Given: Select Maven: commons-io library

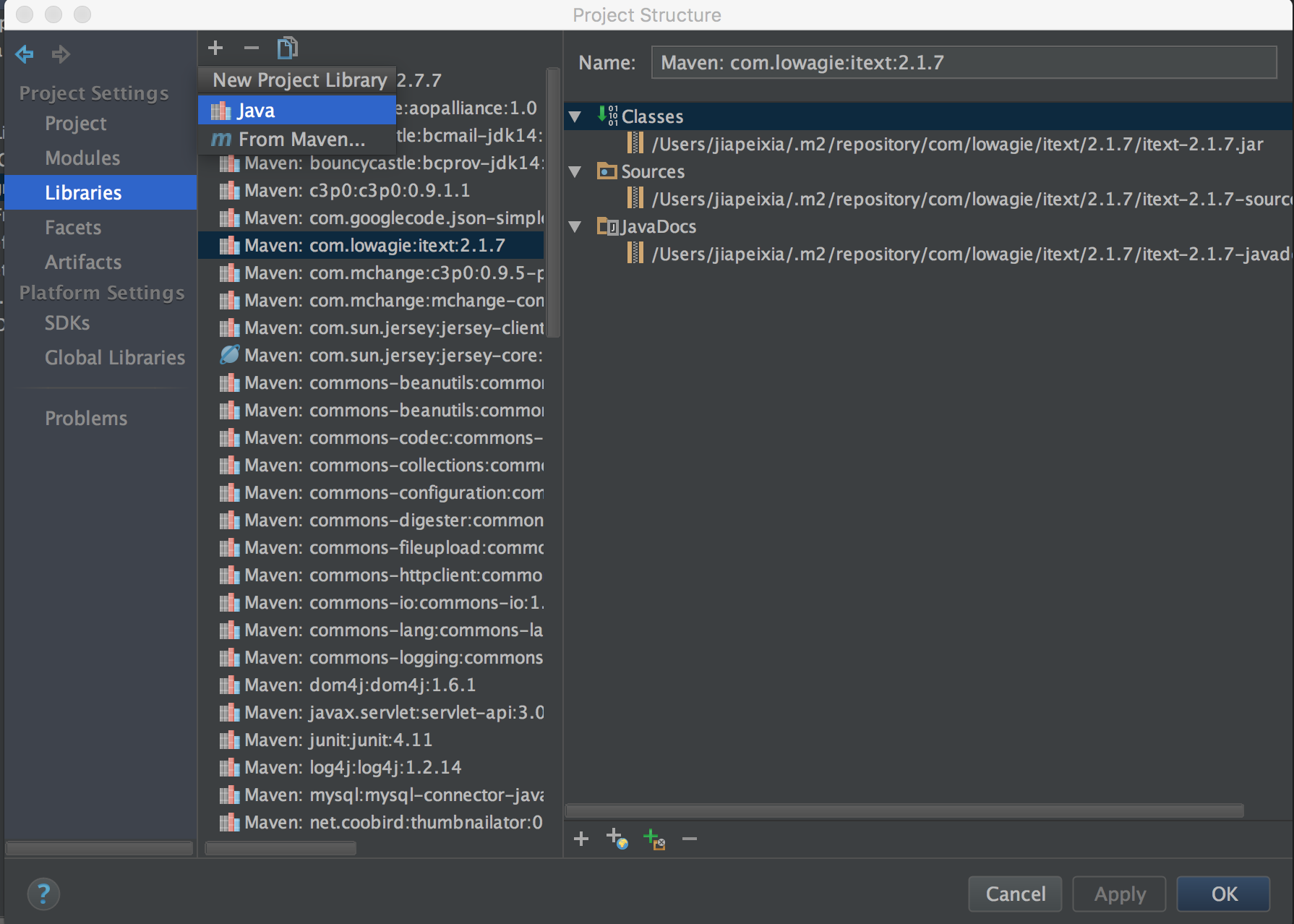Looking at the screenshot, I should pyautogui.click(x=371, y=602).
